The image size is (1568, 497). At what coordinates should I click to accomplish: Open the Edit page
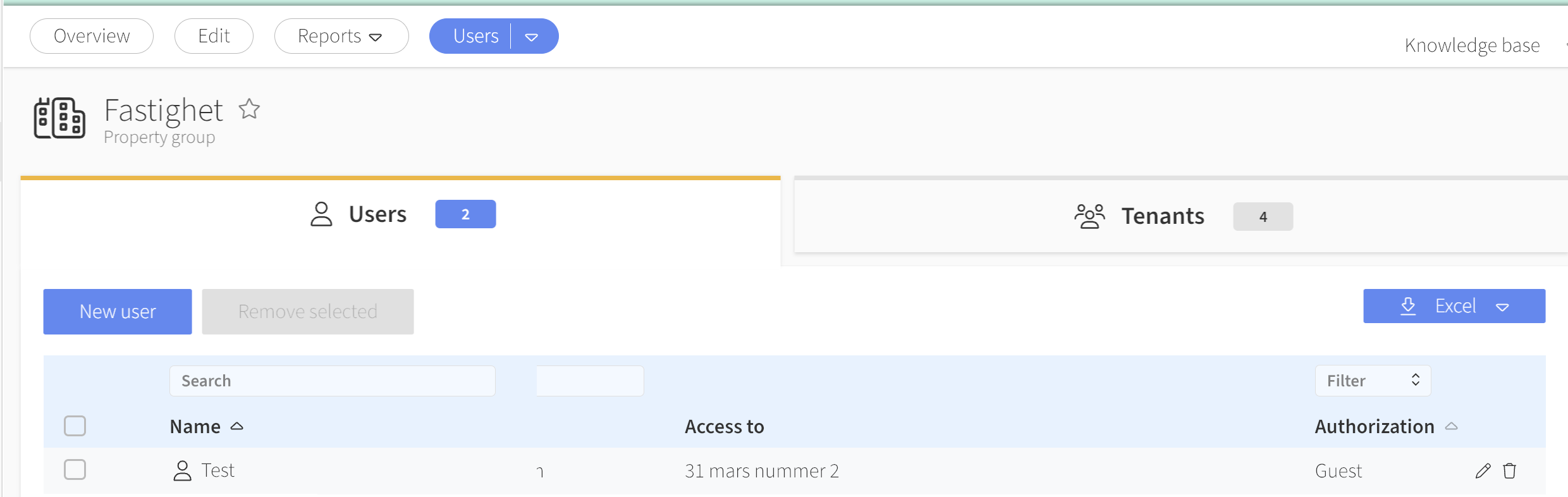pyautogui.click(x=214, y=36)
